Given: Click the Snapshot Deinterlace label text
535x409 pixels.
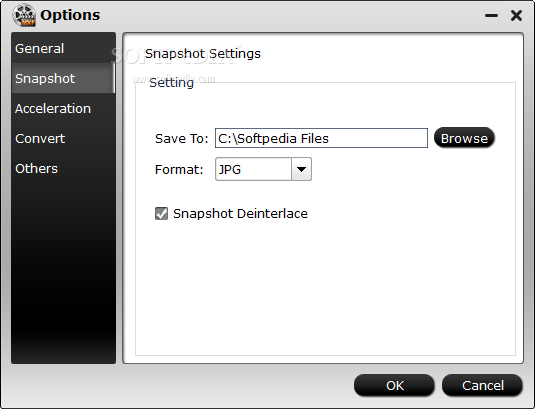Looking at the screenshot, I should pyautogui.click(x=240, y=214).
